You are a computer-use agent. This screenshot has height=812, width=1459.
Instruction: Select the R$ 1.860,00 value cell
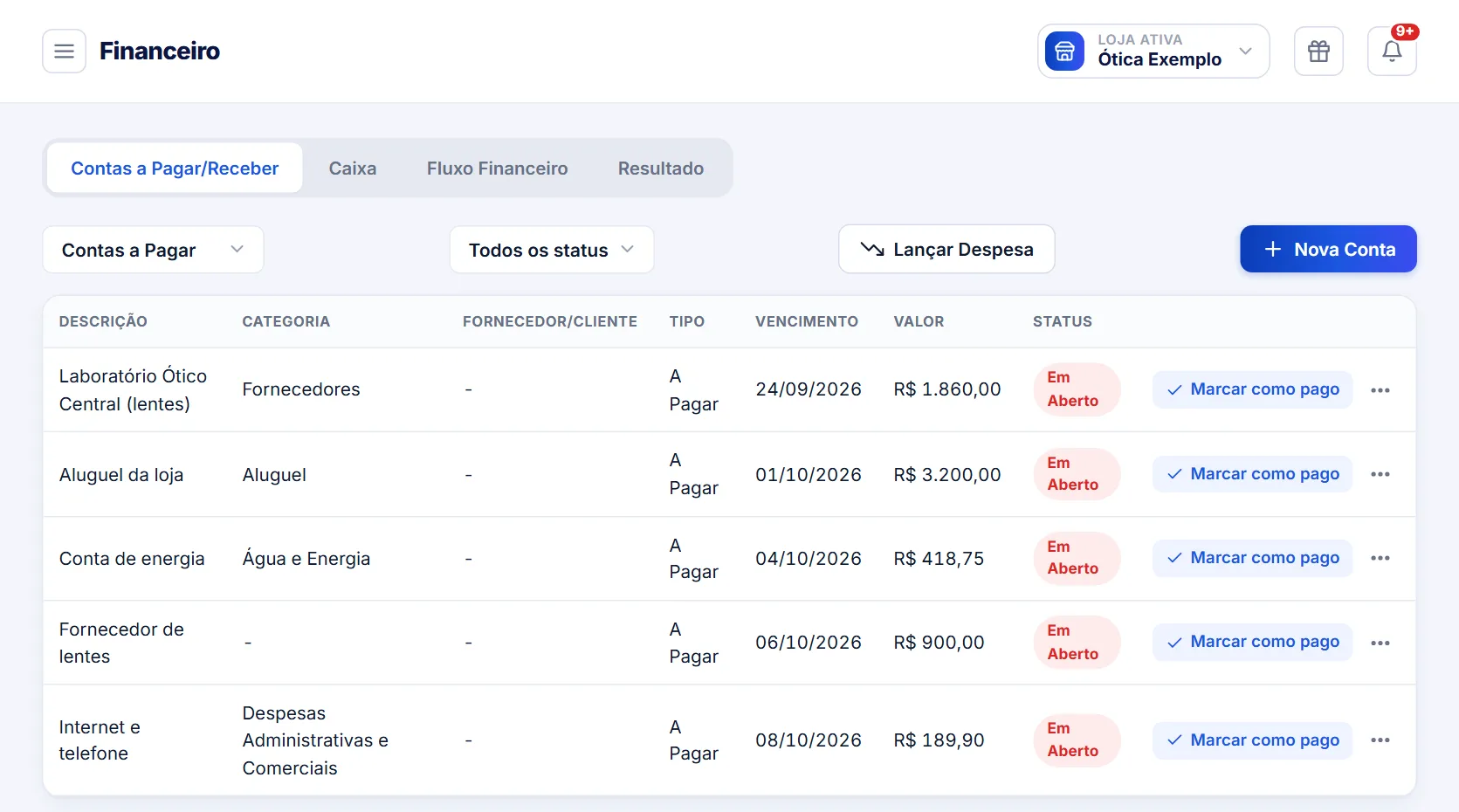(947, 389)
